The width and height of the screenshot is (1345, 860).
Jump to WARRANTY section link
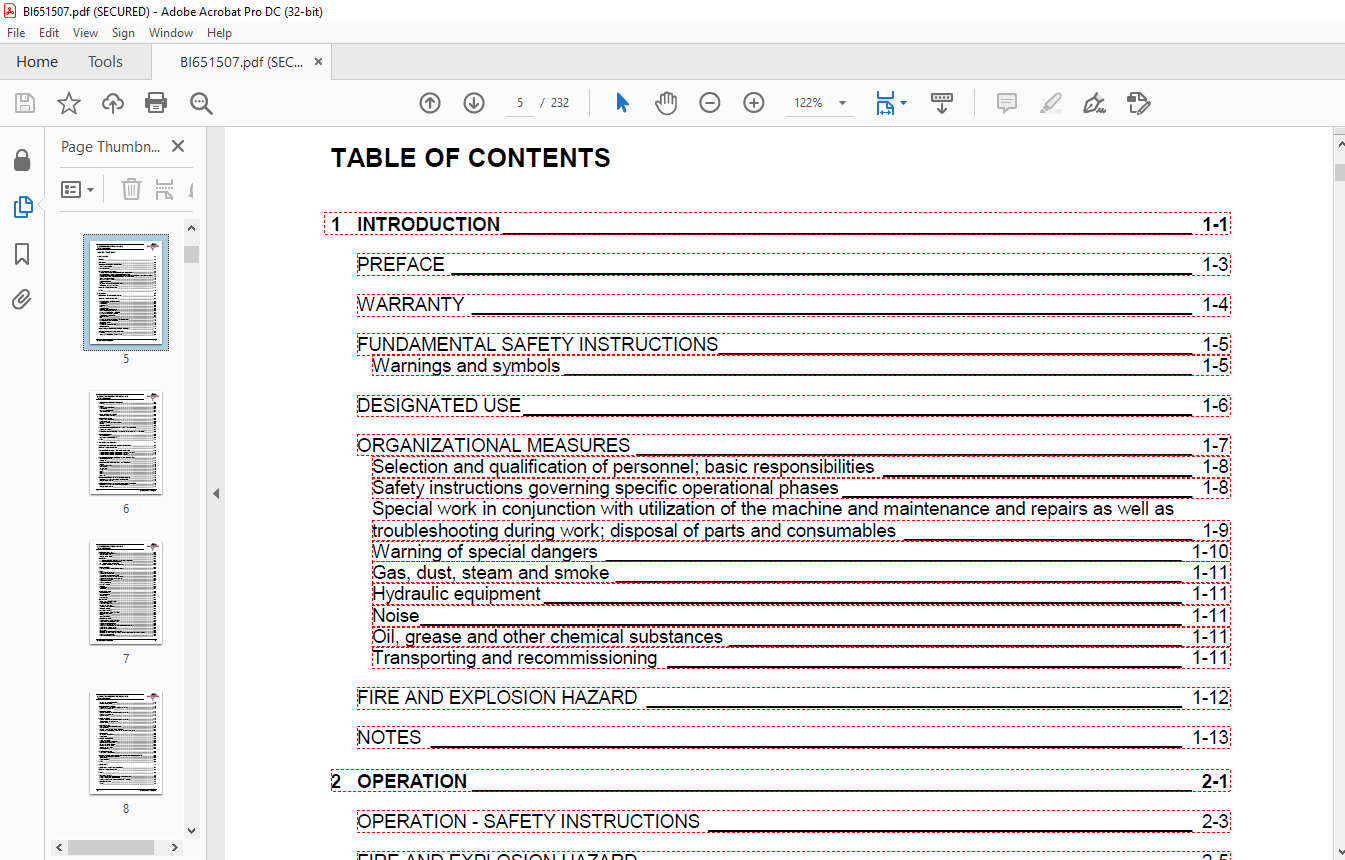click(x=793, y=304)
